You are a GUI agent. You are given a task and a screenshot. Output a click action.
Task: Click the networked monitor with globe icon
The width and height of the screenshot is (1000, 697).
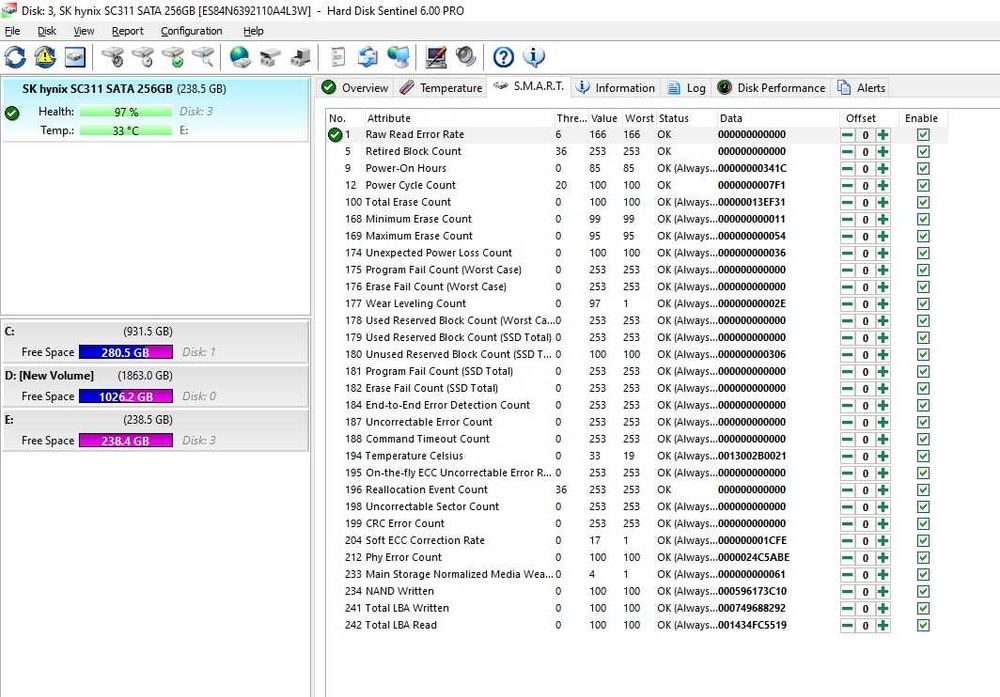click(x=399, y=57)
